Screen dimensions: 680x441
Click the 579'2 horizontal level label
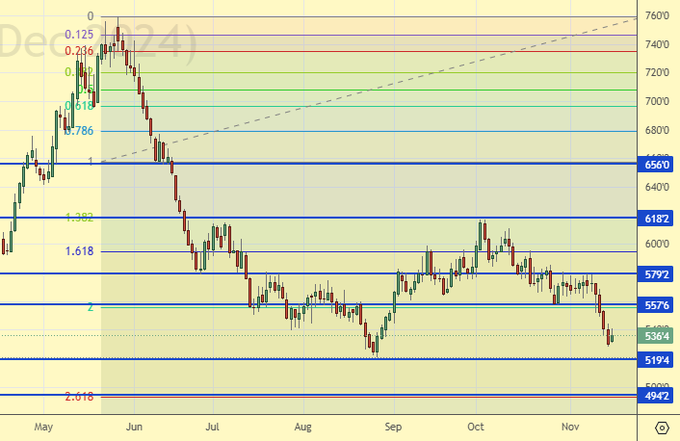pos(657,273)
